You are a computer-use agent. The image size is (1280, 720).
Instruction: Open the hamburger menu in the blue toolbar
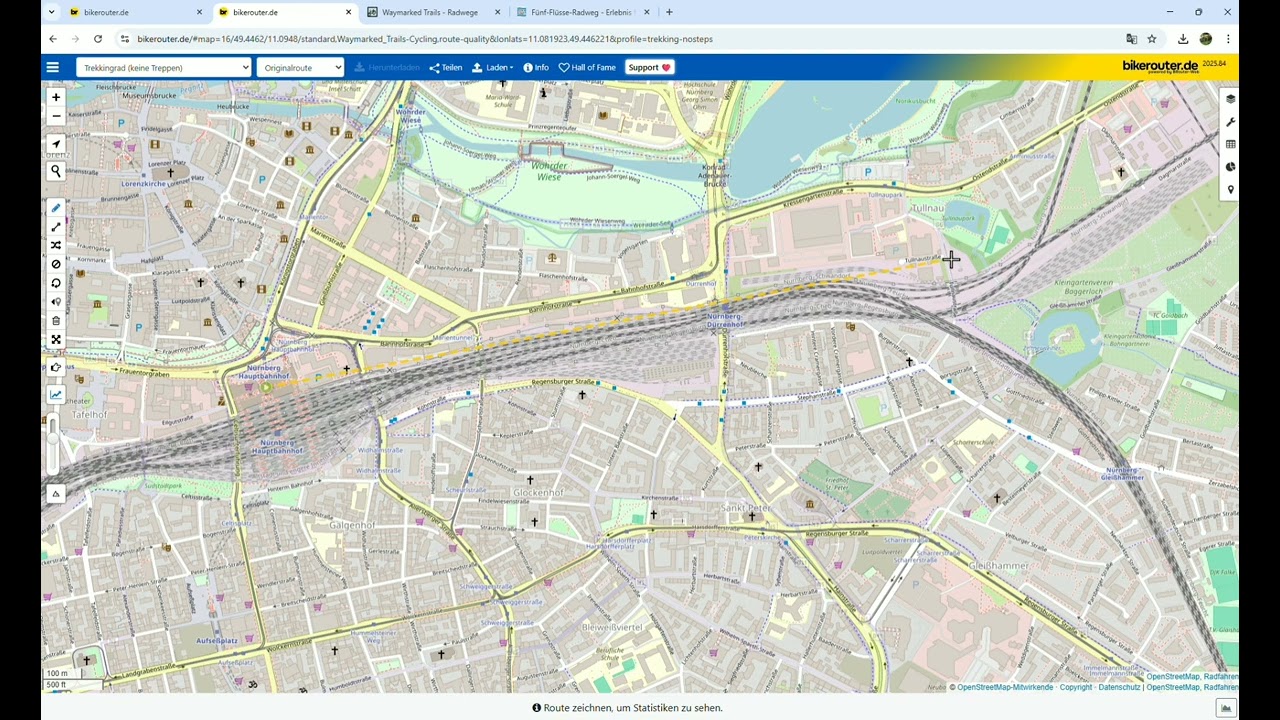(53, 67)
